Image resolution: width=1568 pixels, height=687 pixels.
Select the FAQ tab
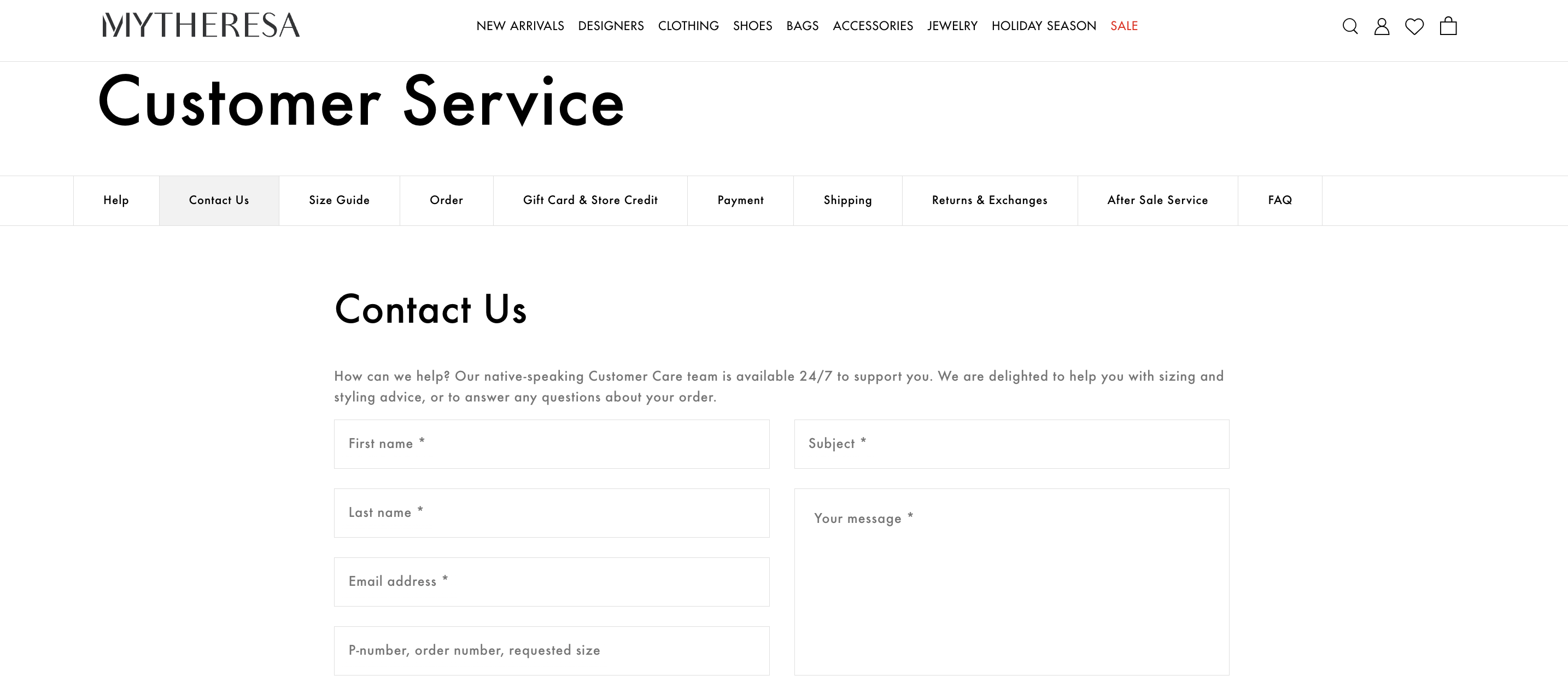coord(1280,200)
